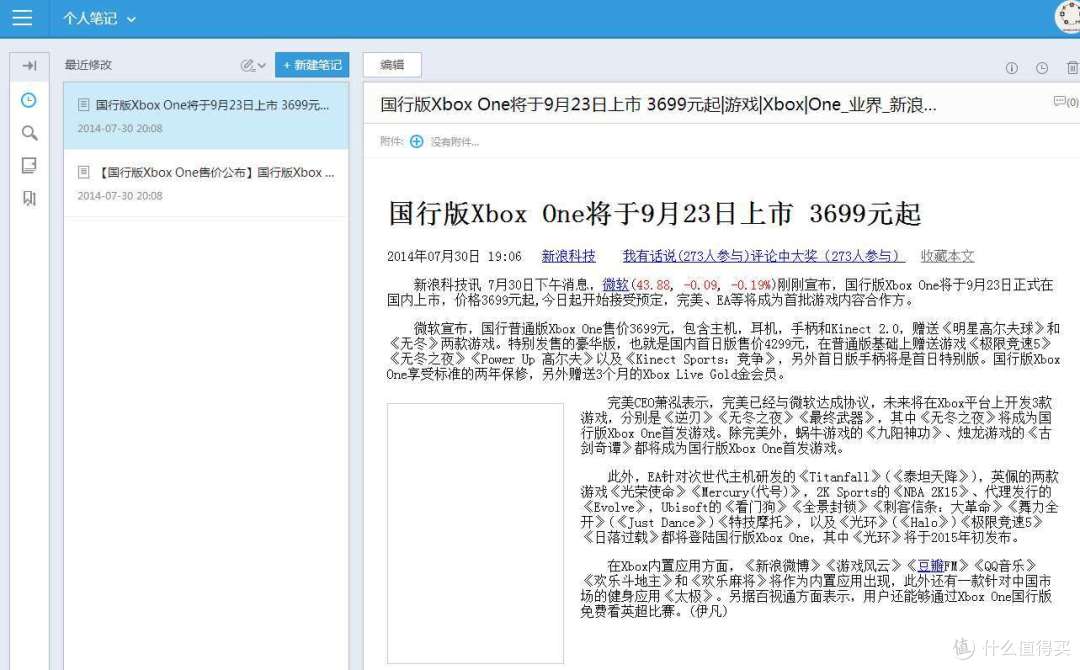Open the user avatar profile
This screenshot has height=670, width=1080.
tap(1068, 17)
